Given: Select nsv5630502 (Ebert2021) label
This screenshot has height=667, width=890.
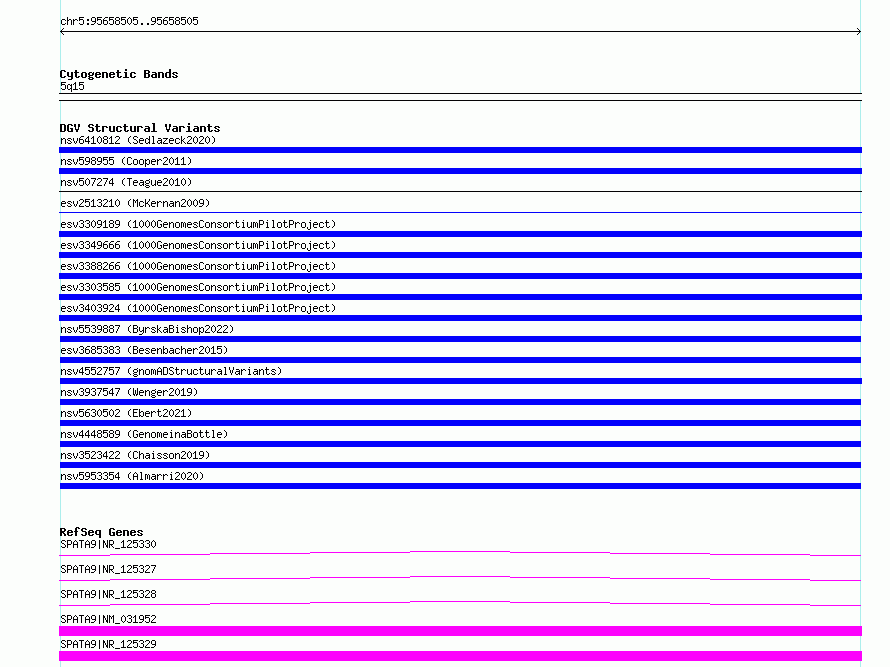Looking at the screenshot, I should pos(126,413).
